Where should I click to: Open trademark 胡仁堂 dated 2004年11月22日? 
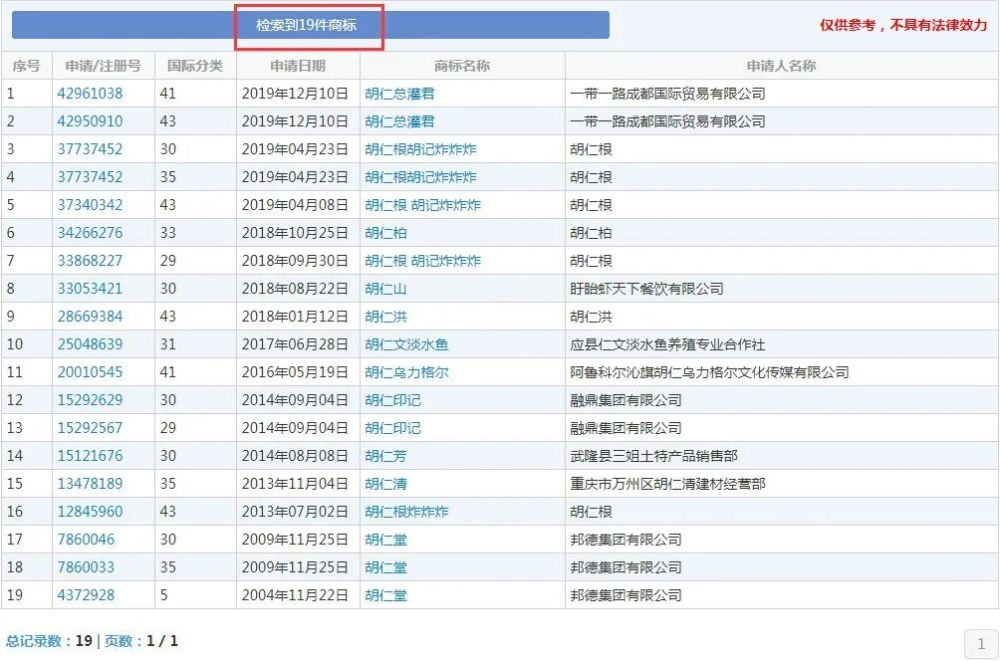pyautogui.click(x=386, y=595)
